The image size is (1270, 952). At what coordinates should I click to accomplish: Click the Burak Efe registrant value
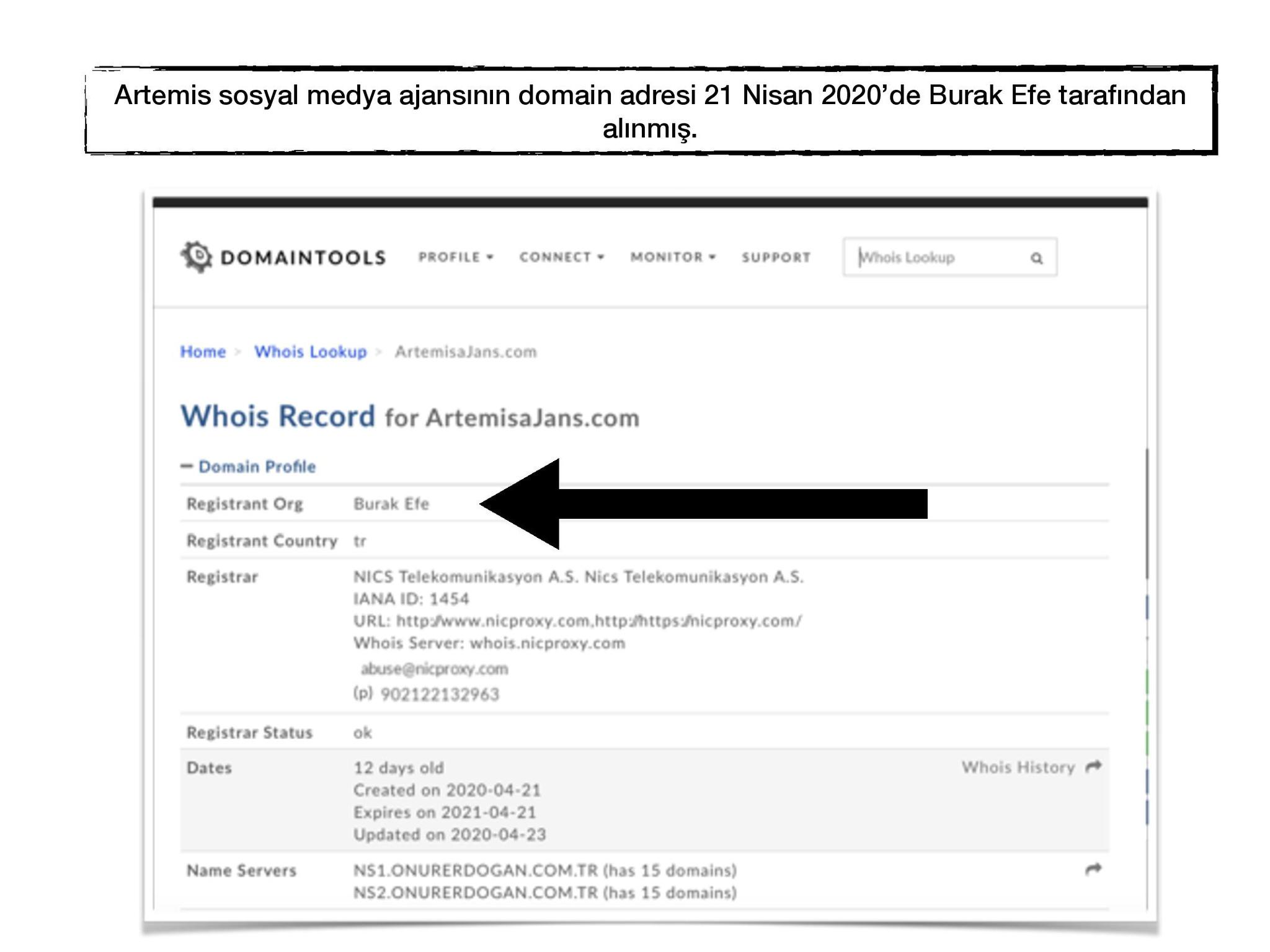point(391,503)
